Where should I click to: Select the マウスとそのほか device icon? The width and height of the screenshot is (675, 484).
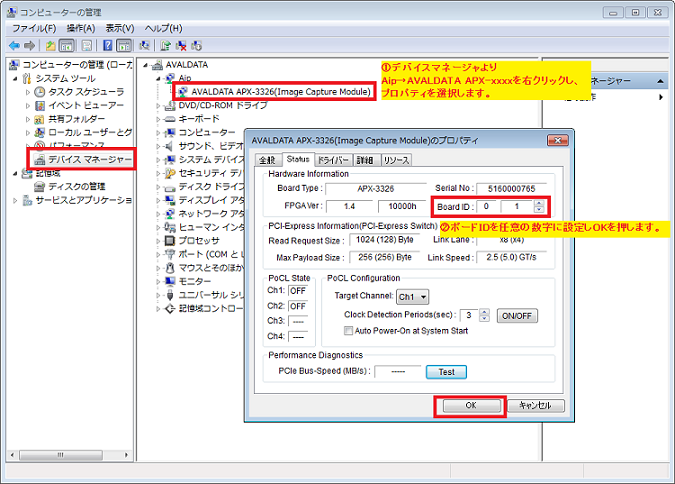170,268
